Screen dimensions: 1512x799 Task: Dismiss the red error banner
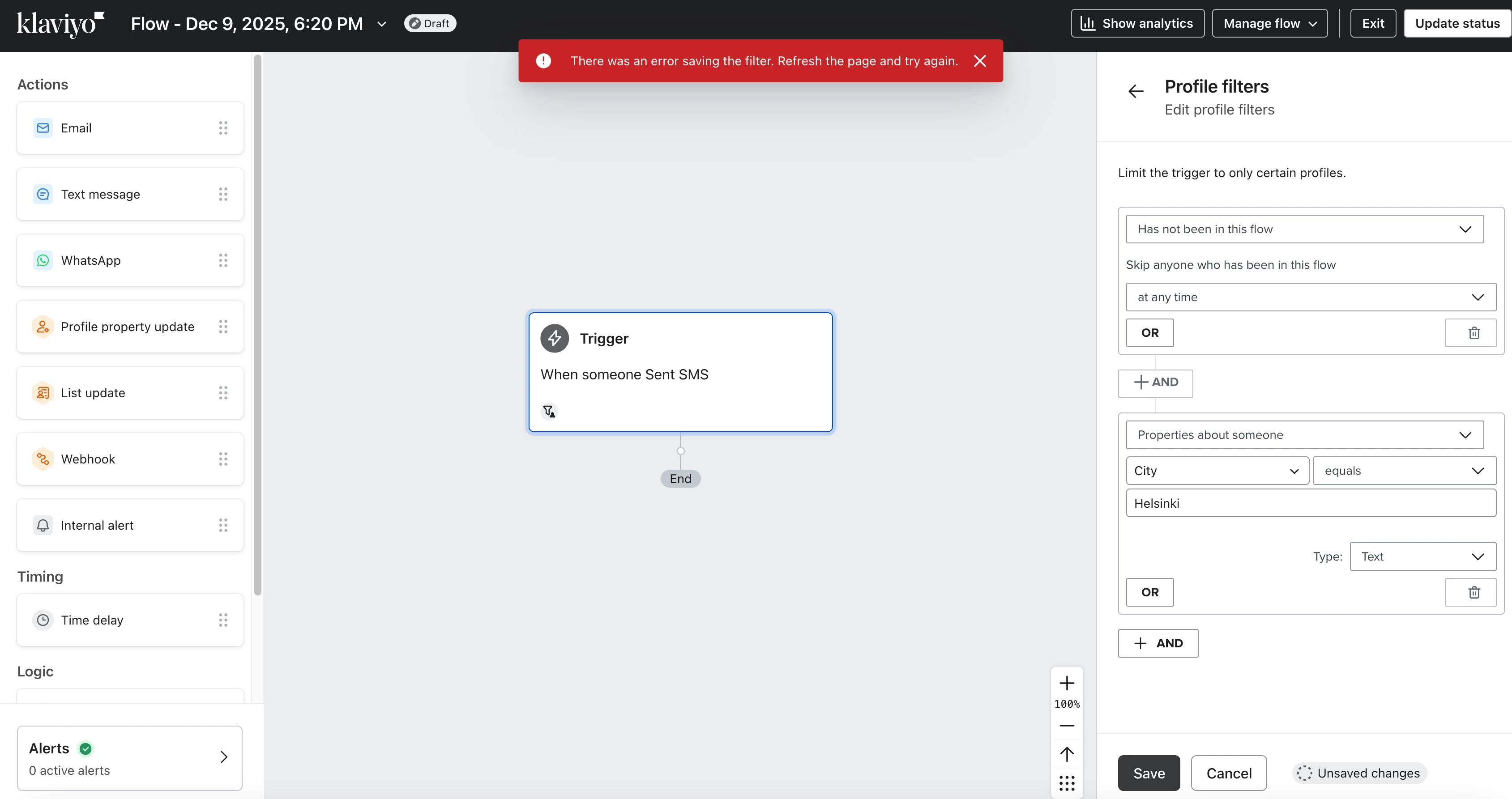coord(980,61)
